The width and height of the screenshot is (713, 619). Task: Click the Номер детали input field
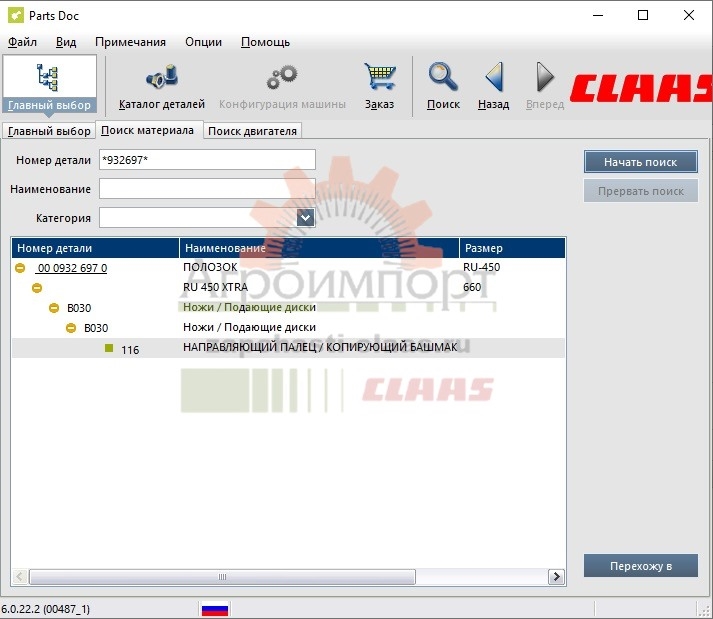tap(207, 160)
